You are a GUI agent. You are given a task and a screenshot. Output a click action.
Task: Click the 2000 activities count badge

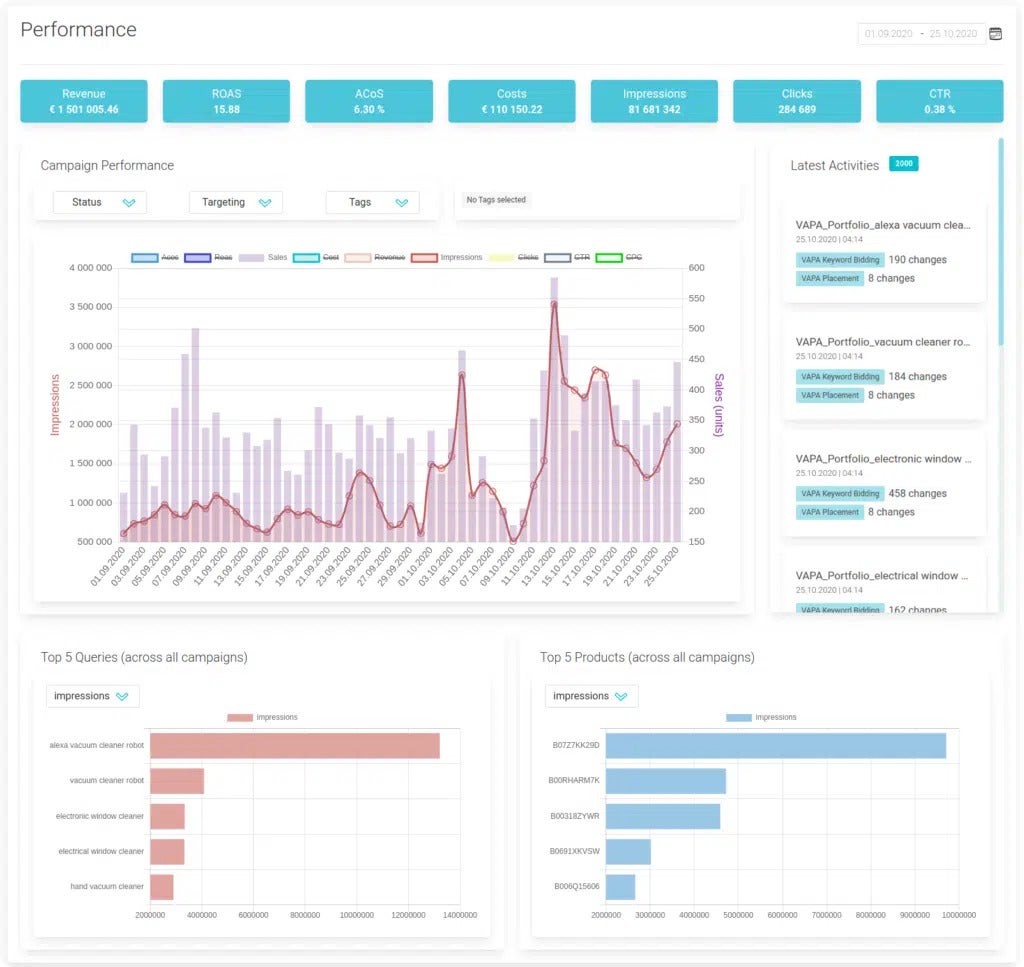tap(903, 164)
